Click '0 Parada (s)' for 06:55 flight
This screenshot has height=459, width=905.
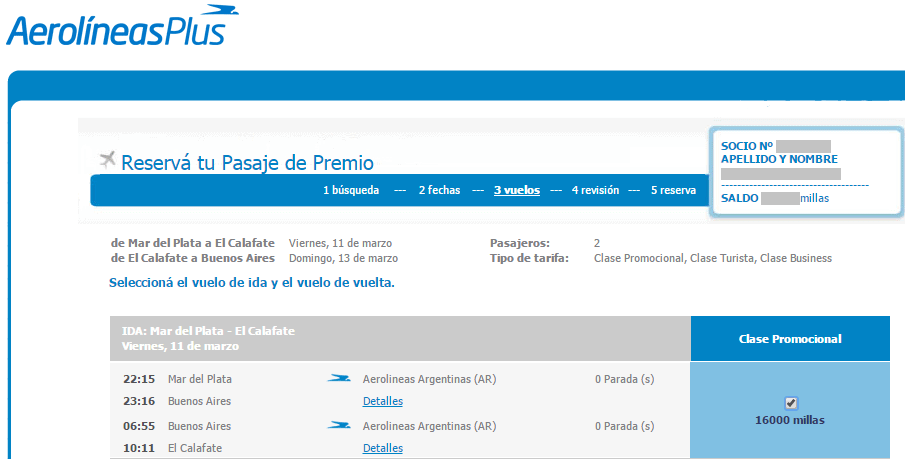click(x=624, y=426)
